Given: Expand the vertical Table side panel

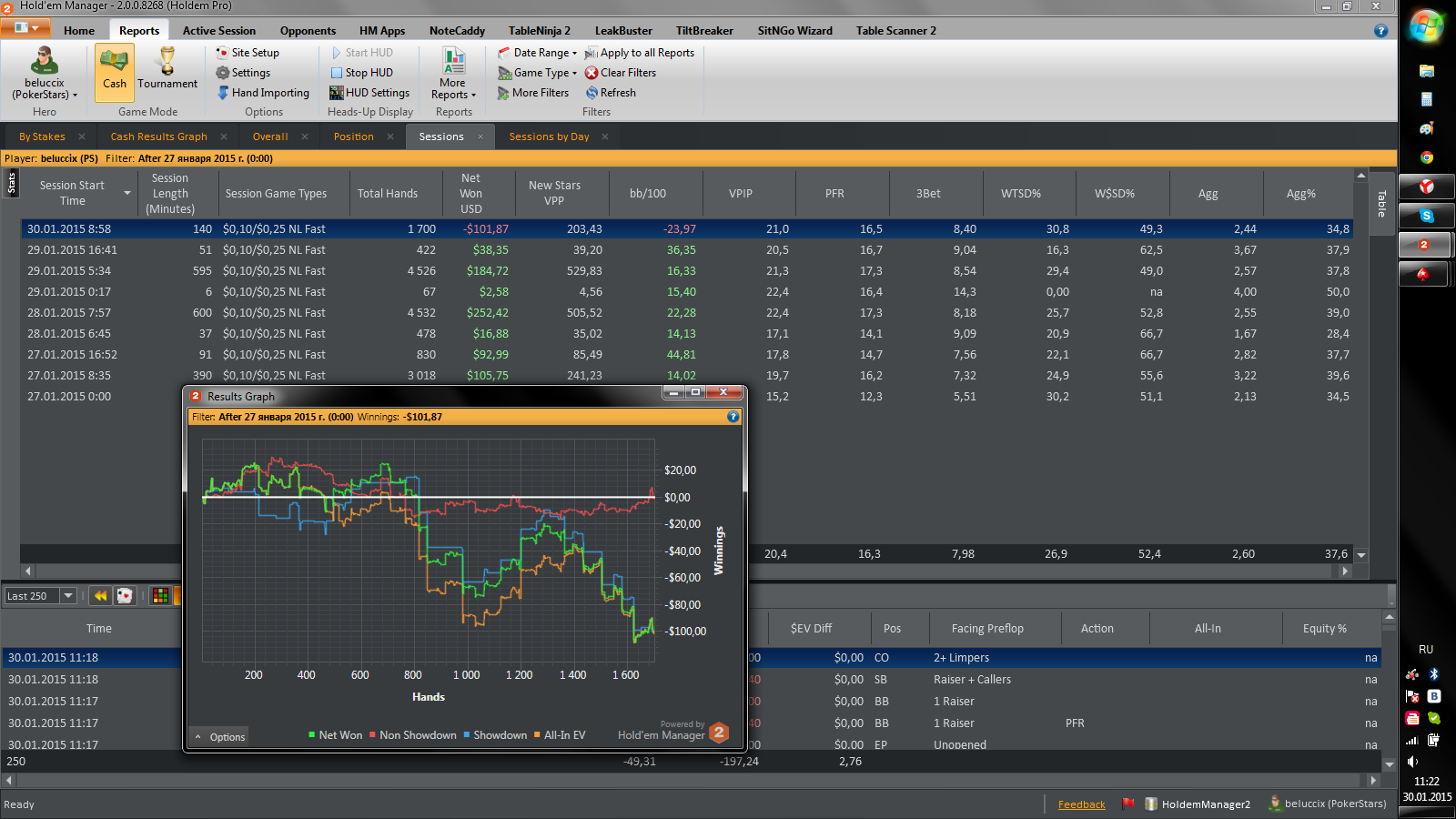Looking at the screenshot, I should tap(1381, 203).
